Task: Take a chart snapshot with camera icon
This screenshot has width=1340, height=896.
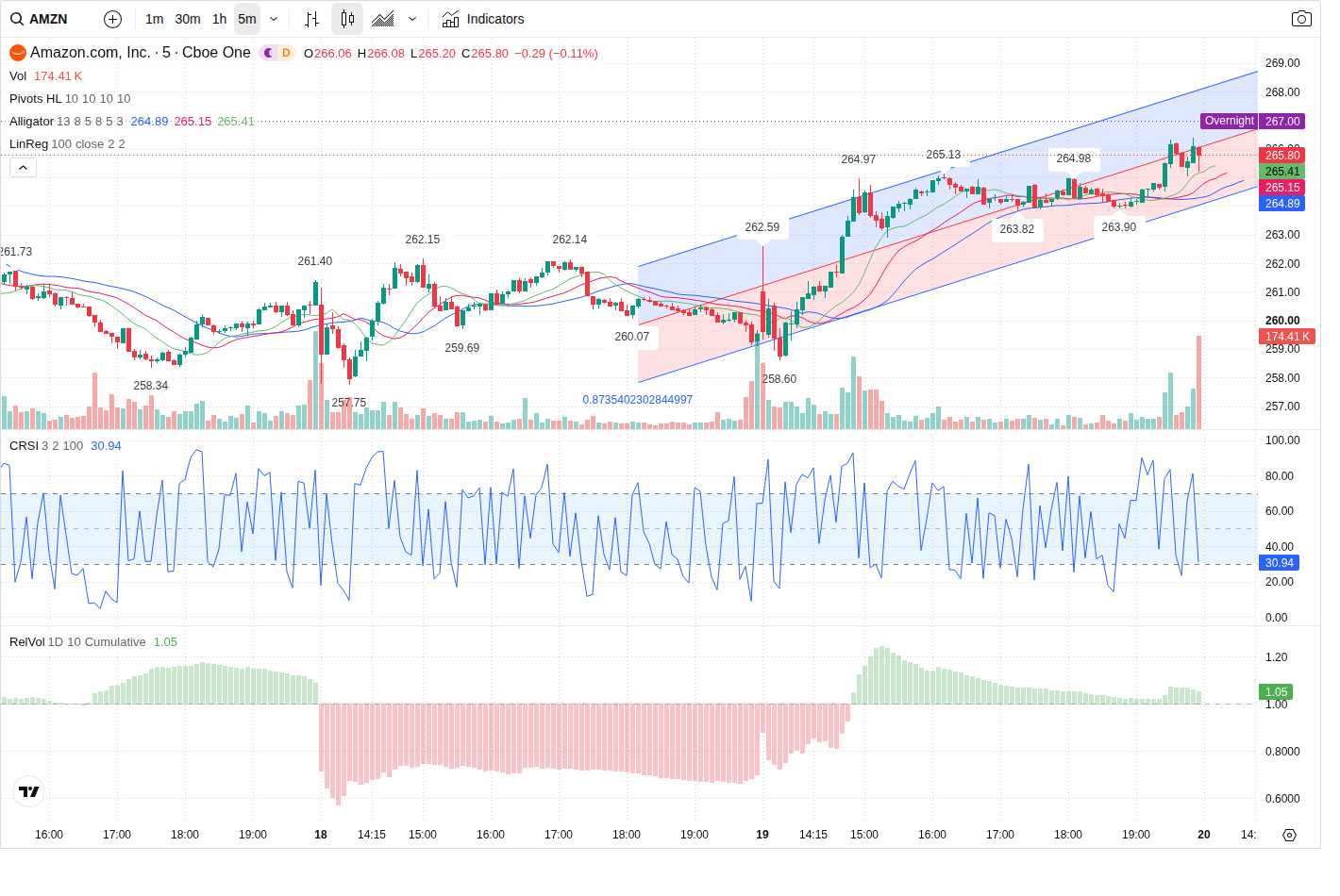Action: pos(1301,19)
